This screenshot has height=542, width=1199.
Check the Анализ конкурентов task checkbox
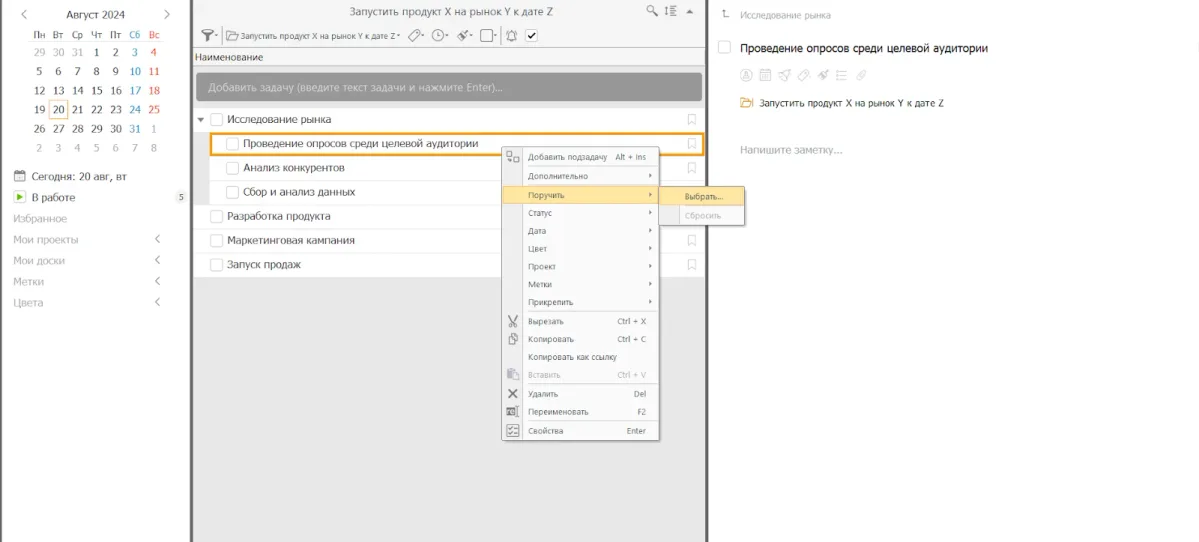[232, 168]
